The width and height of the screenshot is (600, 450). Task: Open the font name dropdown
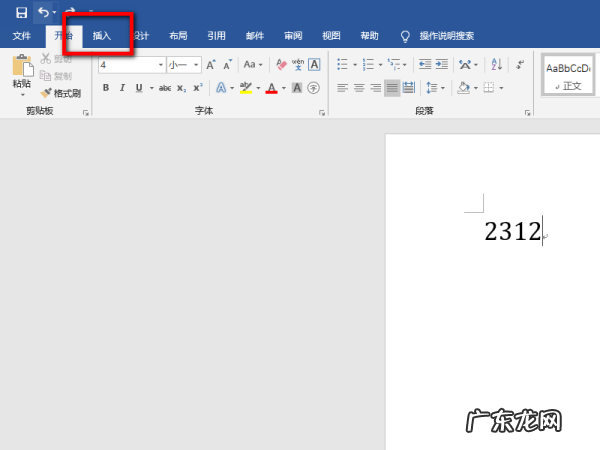(160, 64)
